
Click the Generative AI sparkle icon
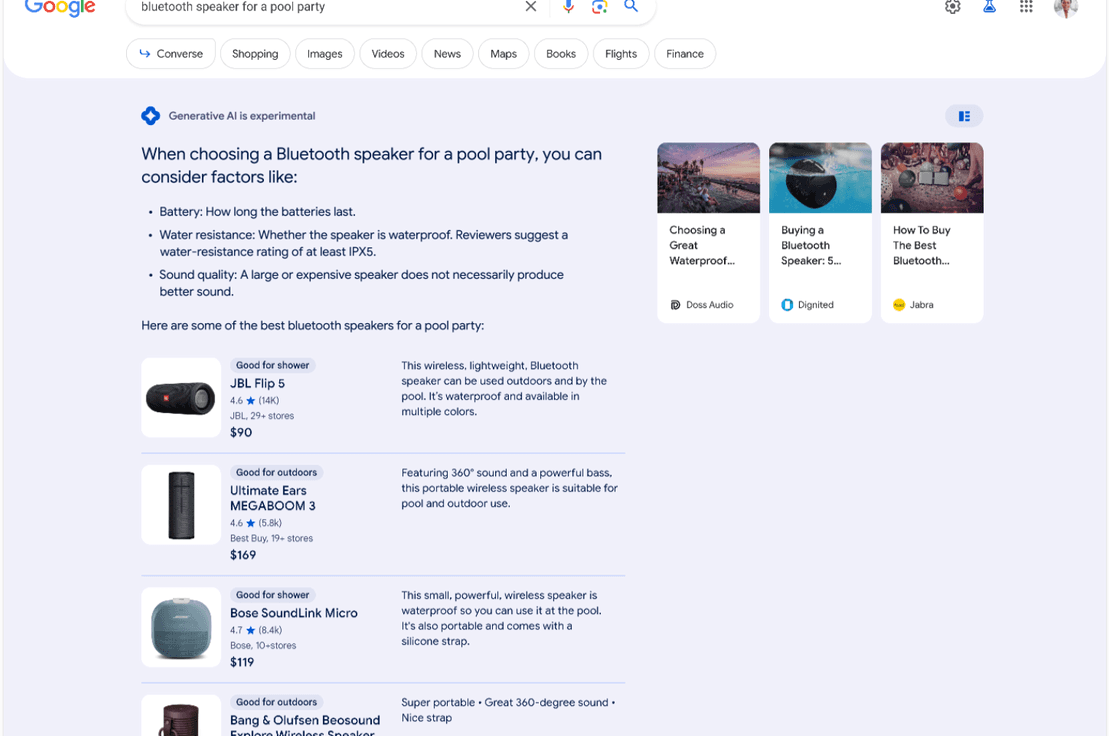pyautogui.click(x=151, y=116)
